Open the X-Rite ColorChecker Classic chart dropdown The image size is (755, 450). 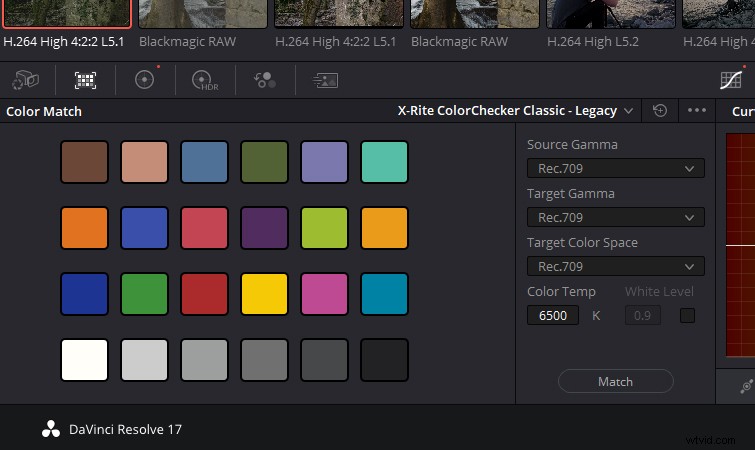point(515,111)
